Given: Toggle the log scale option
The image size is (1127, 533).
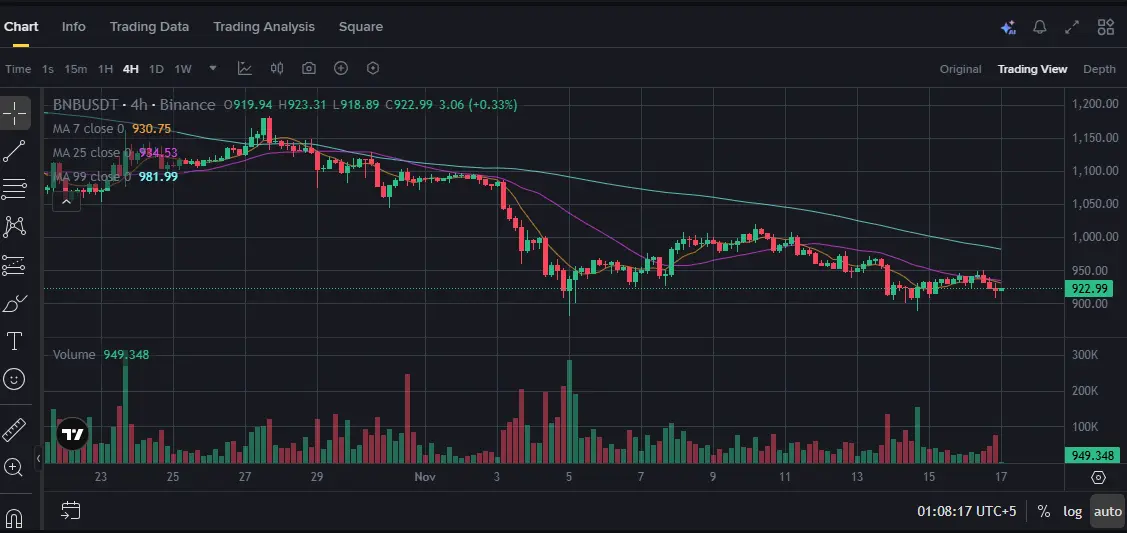Looking at the screenshot, I should [x=1072, y=511].
